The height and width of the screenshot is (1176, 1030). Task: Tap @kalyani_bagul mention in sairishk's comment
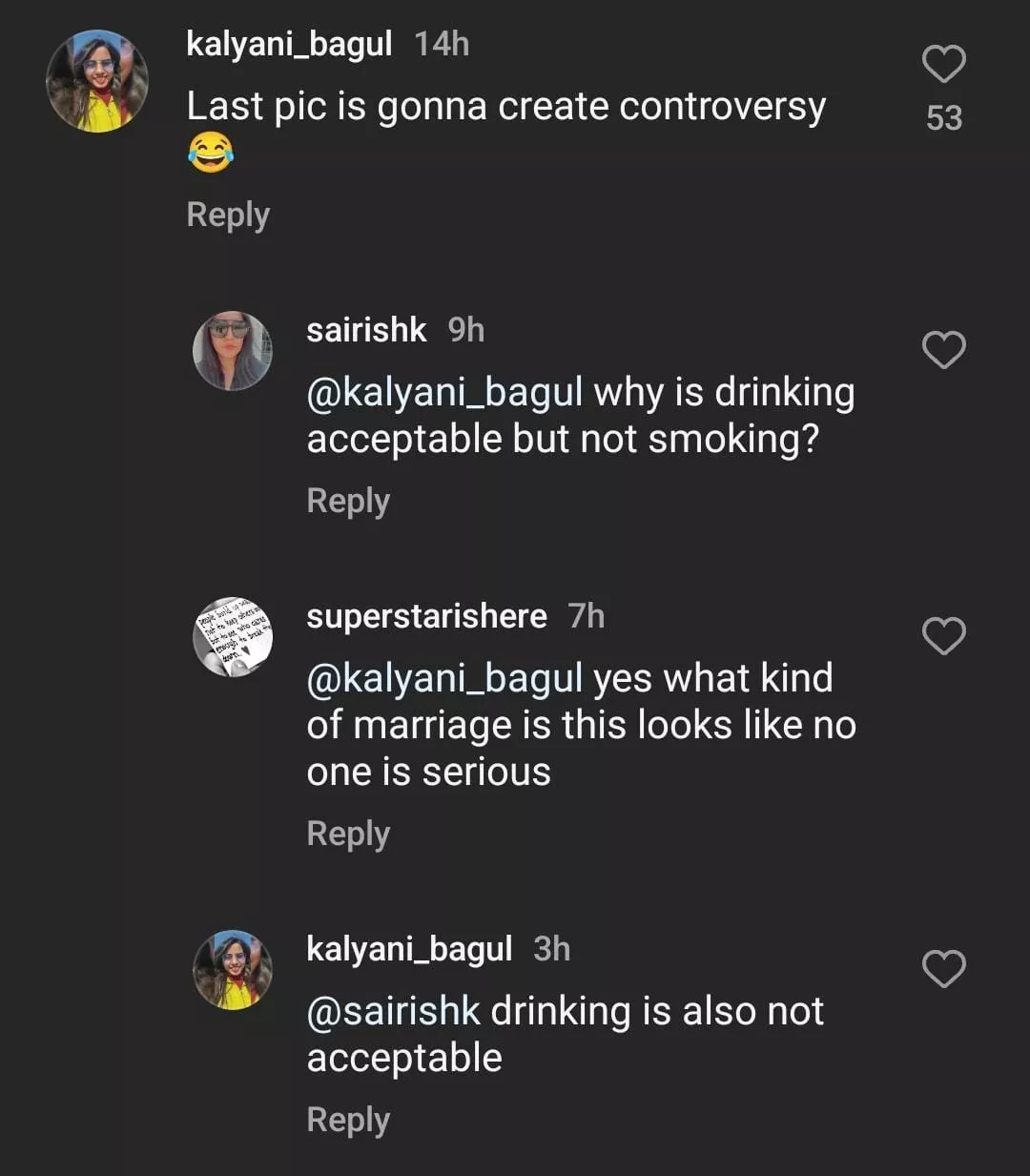tap(444, 393)
